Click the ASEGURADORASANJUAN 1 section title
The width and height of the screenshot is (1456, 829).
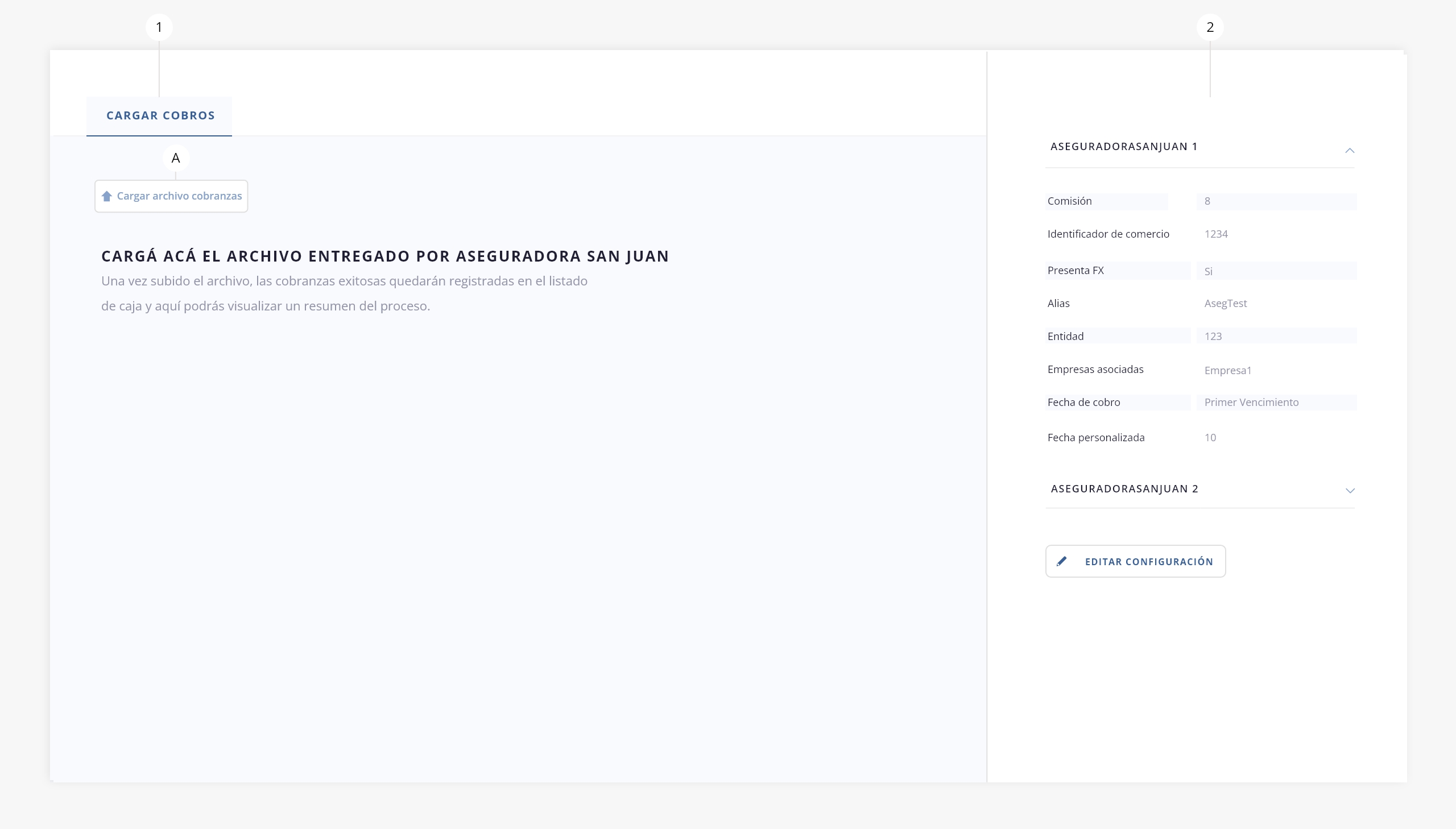click(x=1124, y=147)
